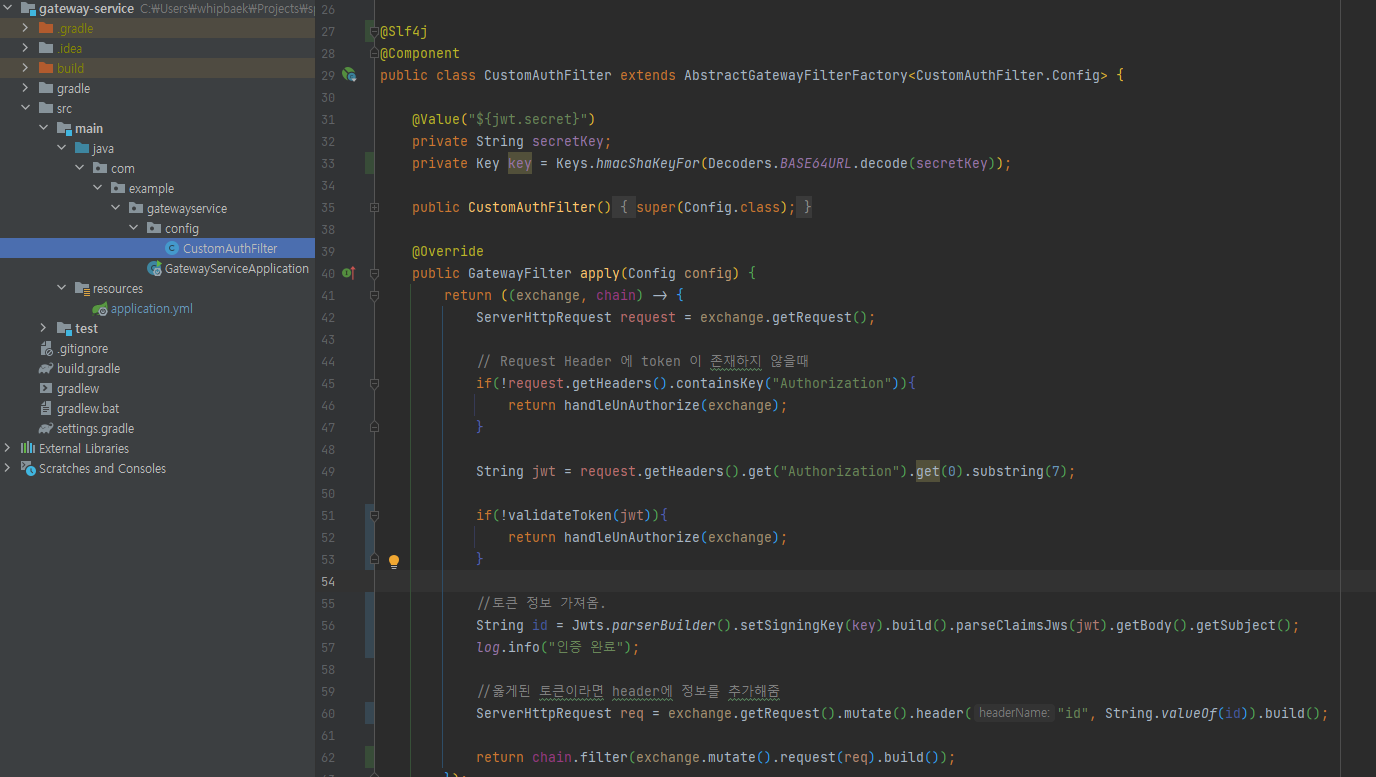Expand the test folder

[44, 328]
